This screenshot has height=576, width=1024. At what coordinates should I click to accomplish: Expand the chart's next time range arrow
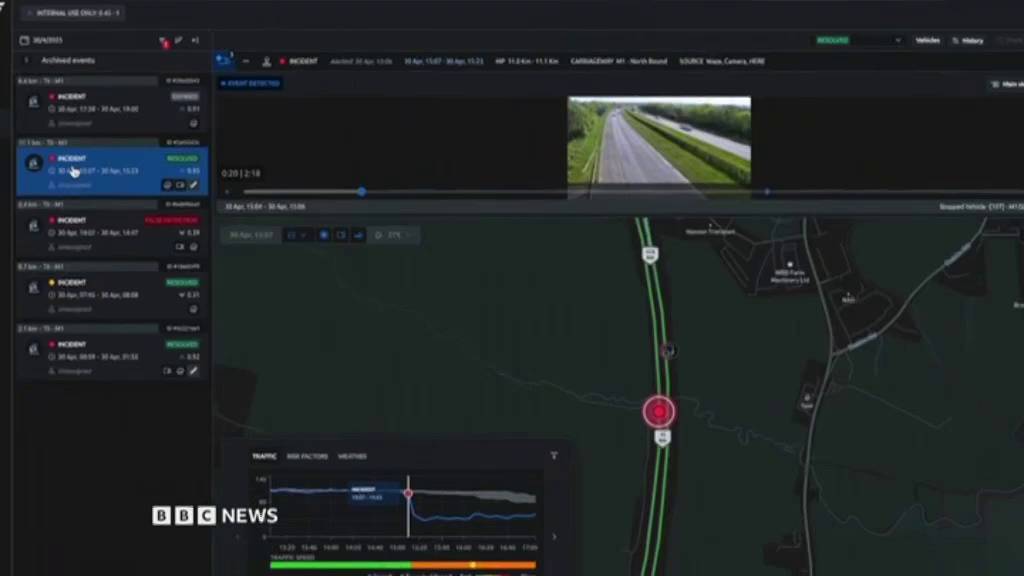[554, 536]
